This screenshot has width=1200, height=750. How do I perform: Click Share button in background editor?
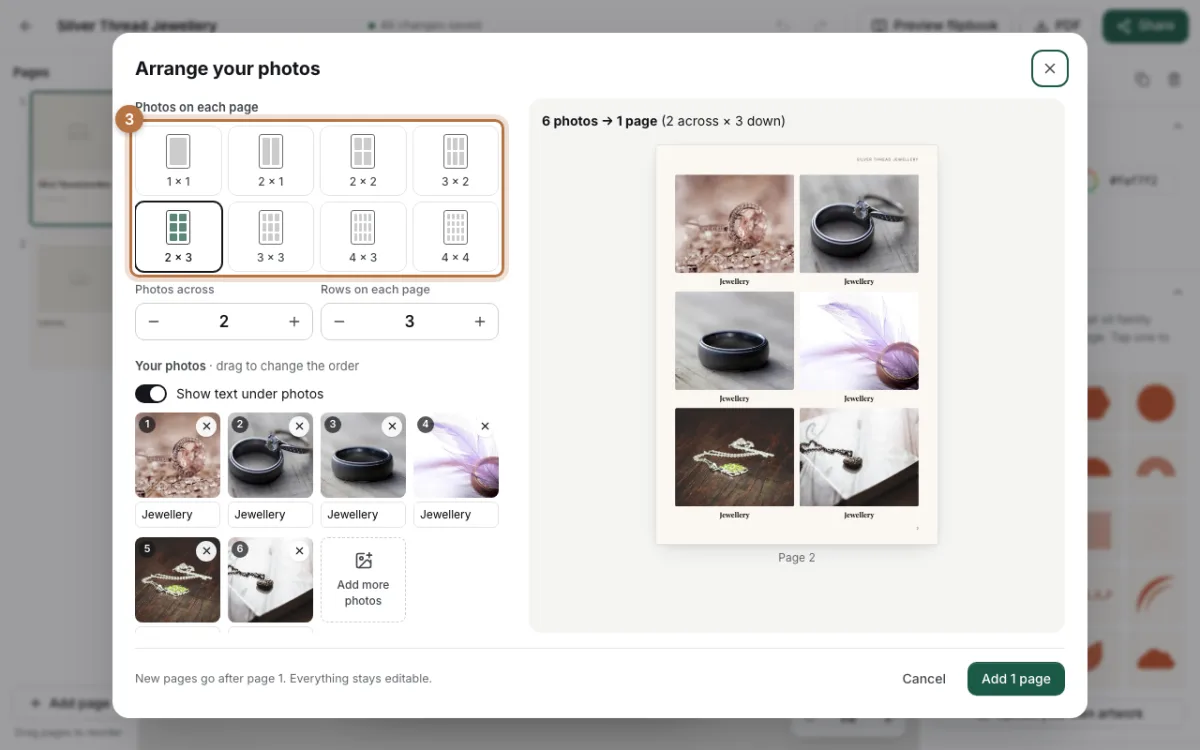(x=1145, y=26)
